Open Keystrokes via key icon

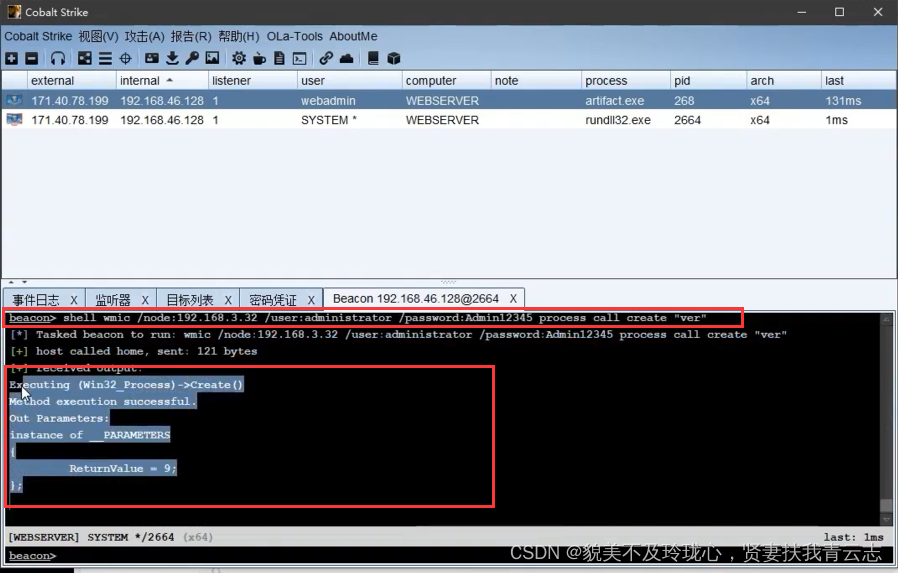192,58
